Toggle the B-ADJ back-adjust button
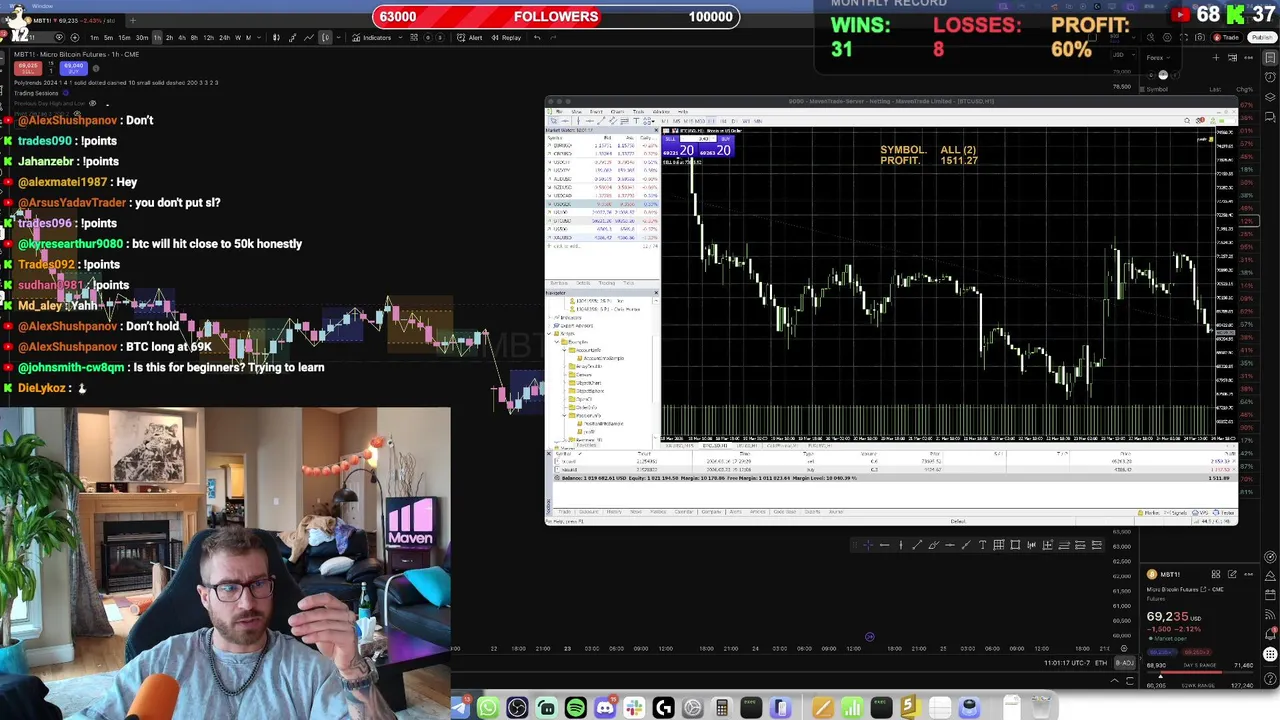This screenshot has height=720, width=1280. (1125, 663)
